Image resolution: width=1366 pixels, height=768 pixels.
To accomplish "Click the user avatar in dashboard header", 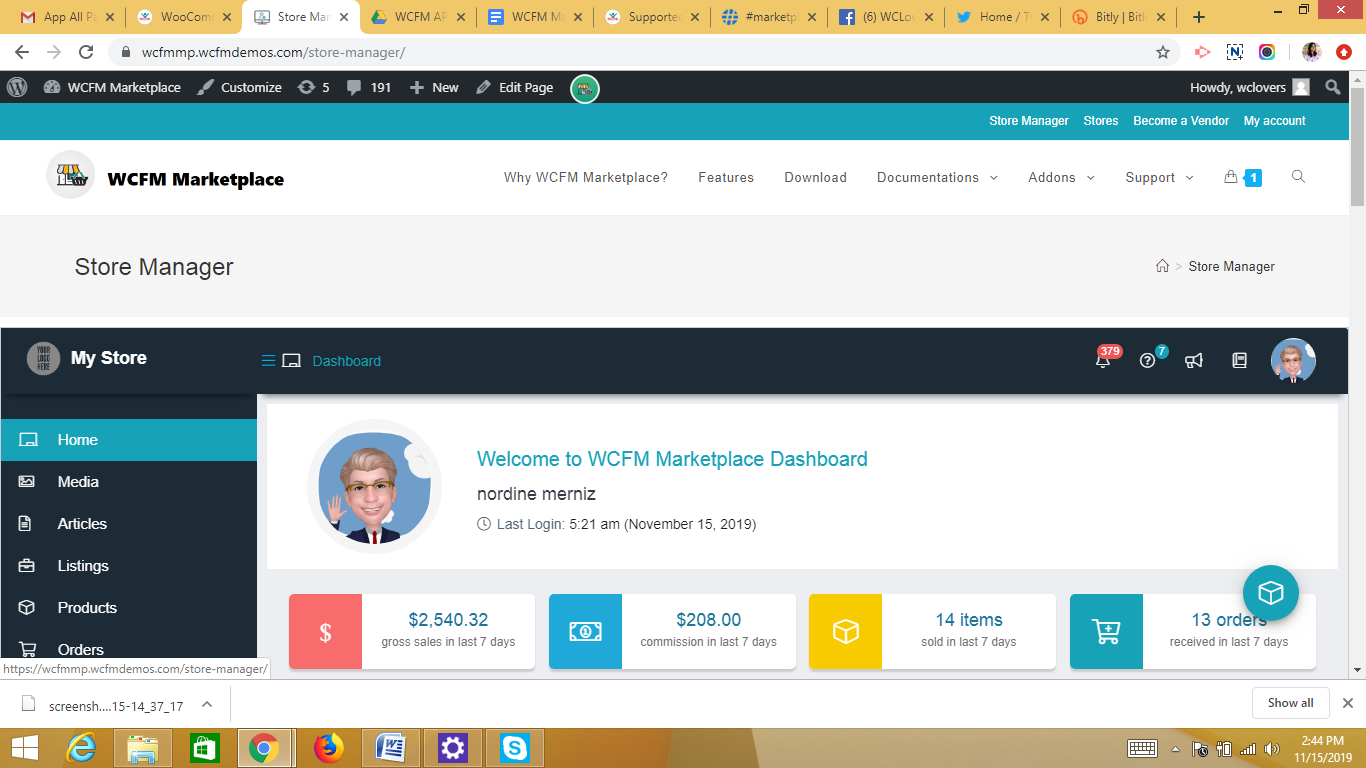I will click(1293, 360).
